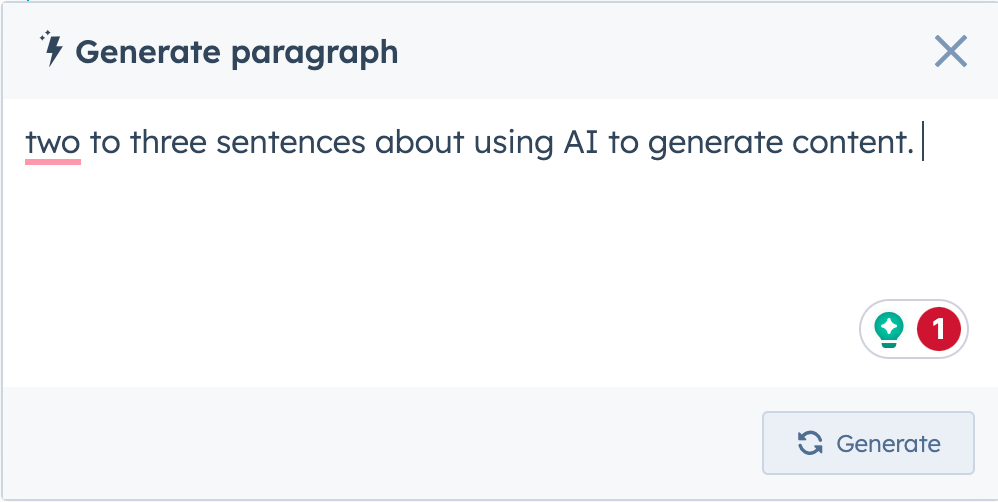The width and height of the screenshot is (998, 502).
Task: Click the "Generate" text label on the button
Action: (x=888, y=443)
